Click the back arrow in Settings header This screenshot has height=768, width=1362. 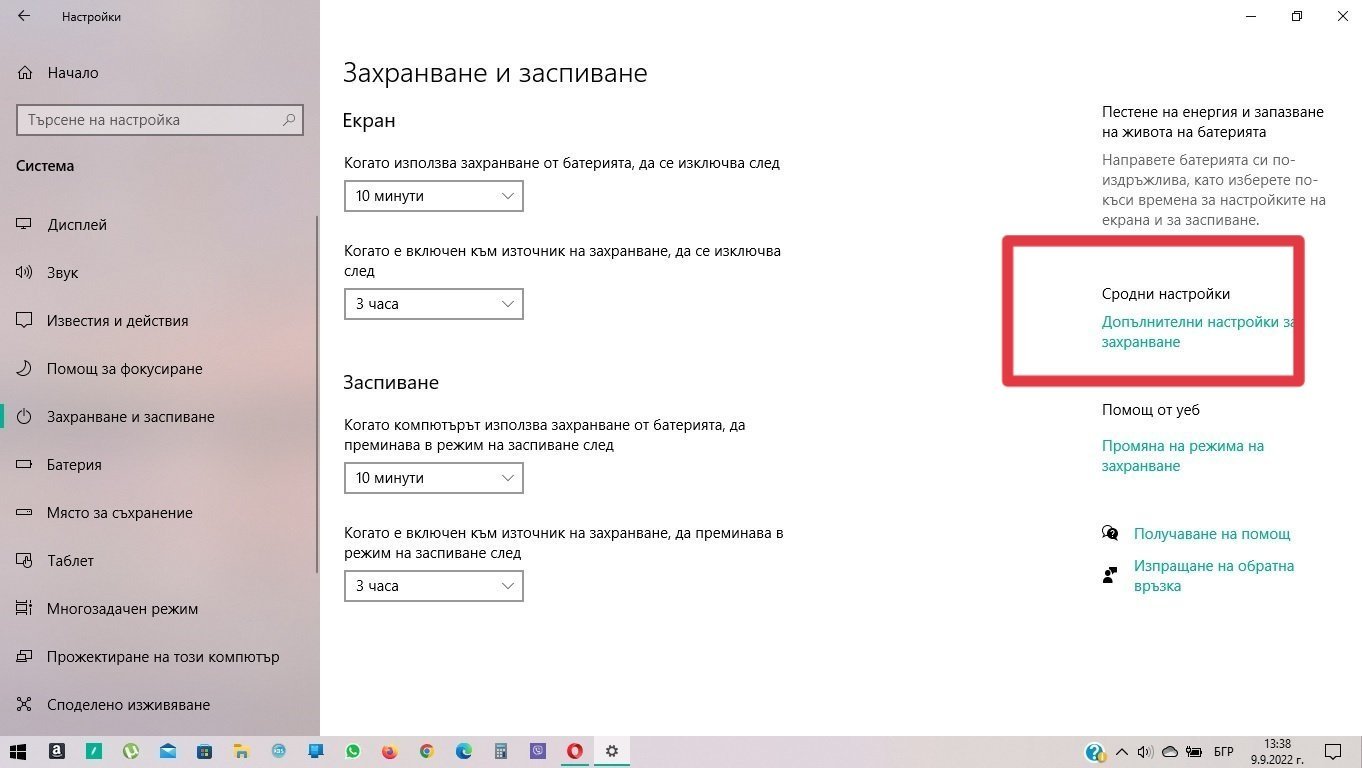click(24, 16)
